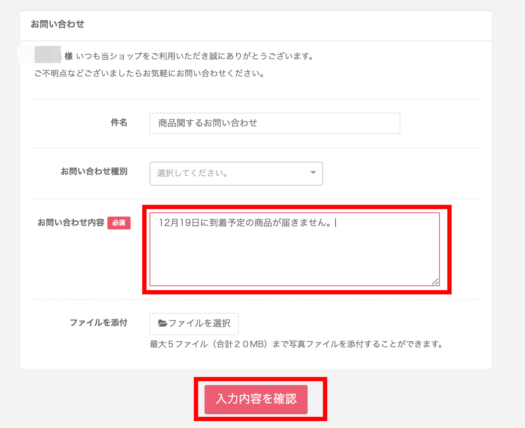The height and width of the screenshot is (428, 525).
Task: Click the red 必須 badge
Action: [x=119, y=223]
